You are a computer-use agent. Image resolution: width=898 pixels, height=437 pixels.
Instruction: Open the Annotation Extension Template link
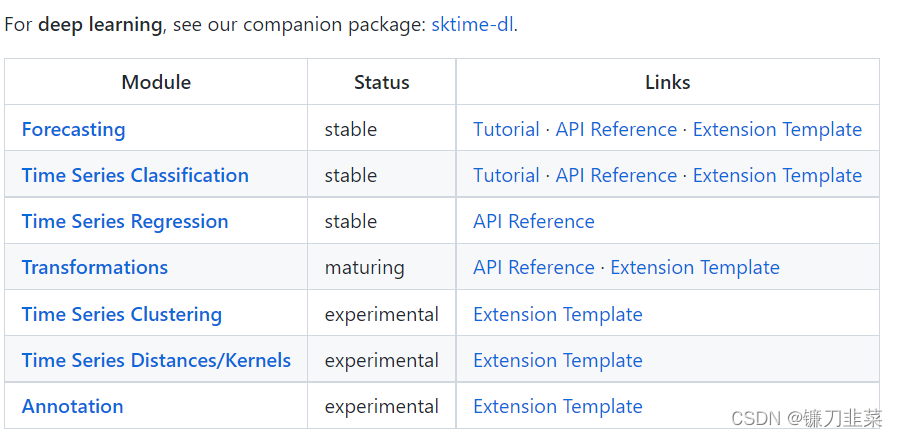(x=558, y=406)
